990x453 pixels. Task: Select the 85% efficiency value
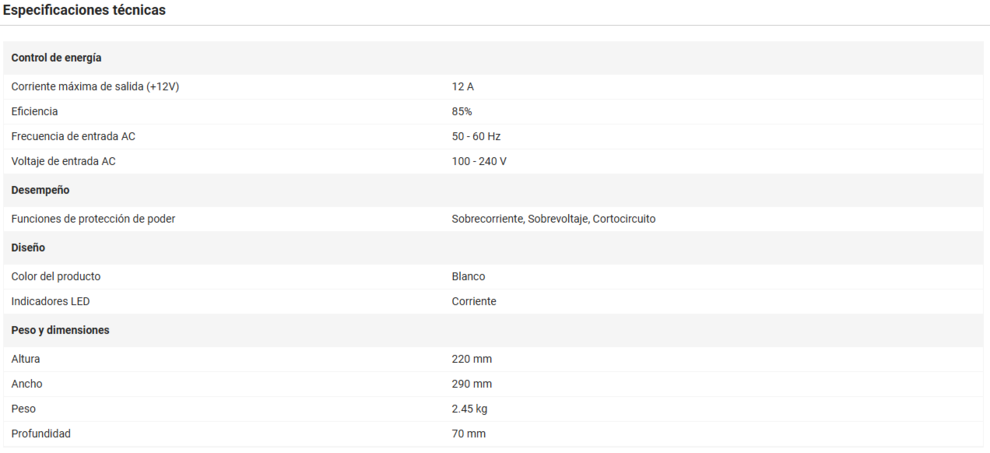[x=462, y=111]
